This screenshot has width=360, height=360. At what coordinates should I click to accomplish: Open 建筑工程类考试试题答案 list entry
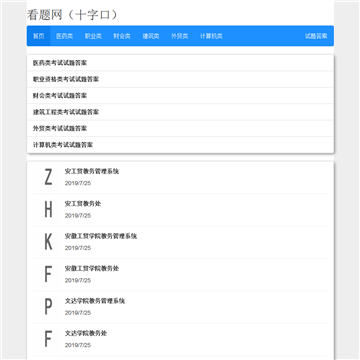[180, 112]
